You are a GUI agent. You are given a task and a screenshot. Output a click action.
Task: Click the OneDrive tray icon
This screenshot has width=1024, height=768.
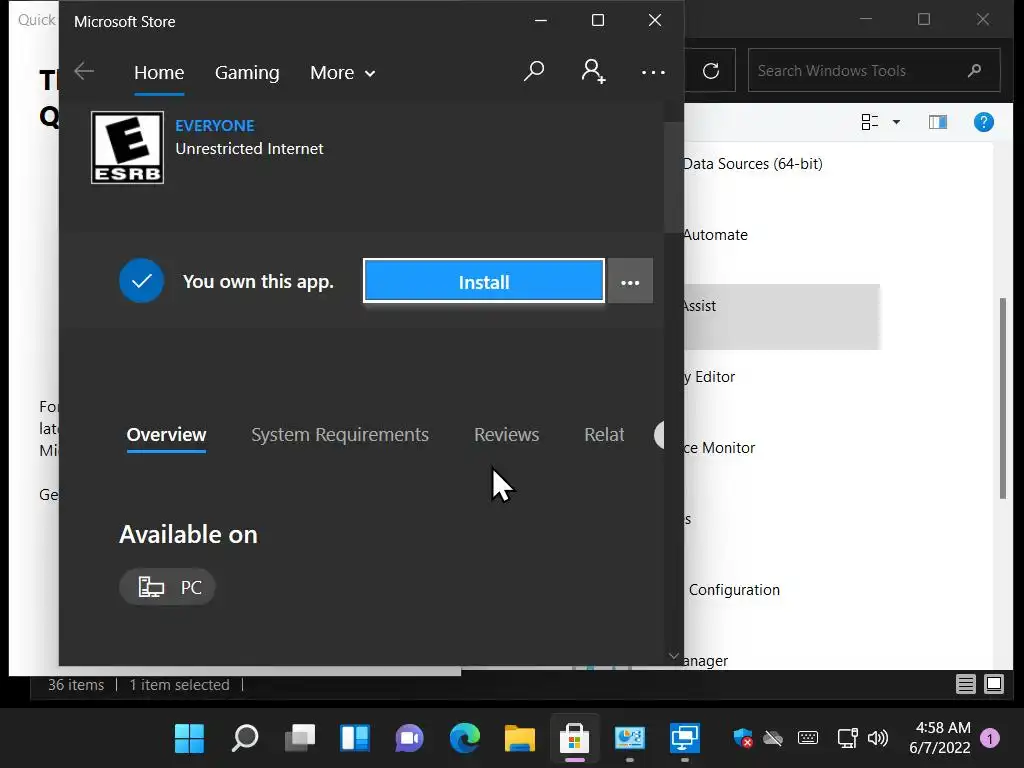point(773,738)
